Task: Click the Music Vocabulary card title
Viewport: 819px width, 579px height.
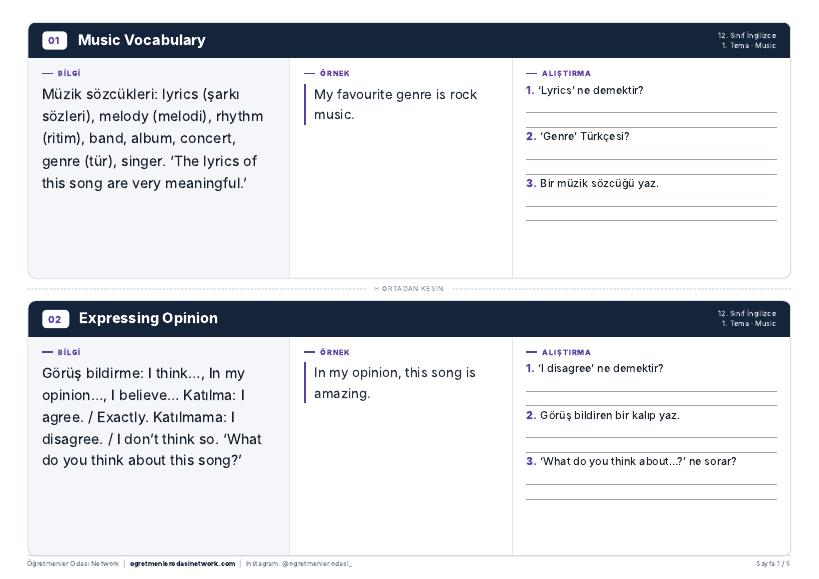Action: pyautogui.click(x=142, y=40)
